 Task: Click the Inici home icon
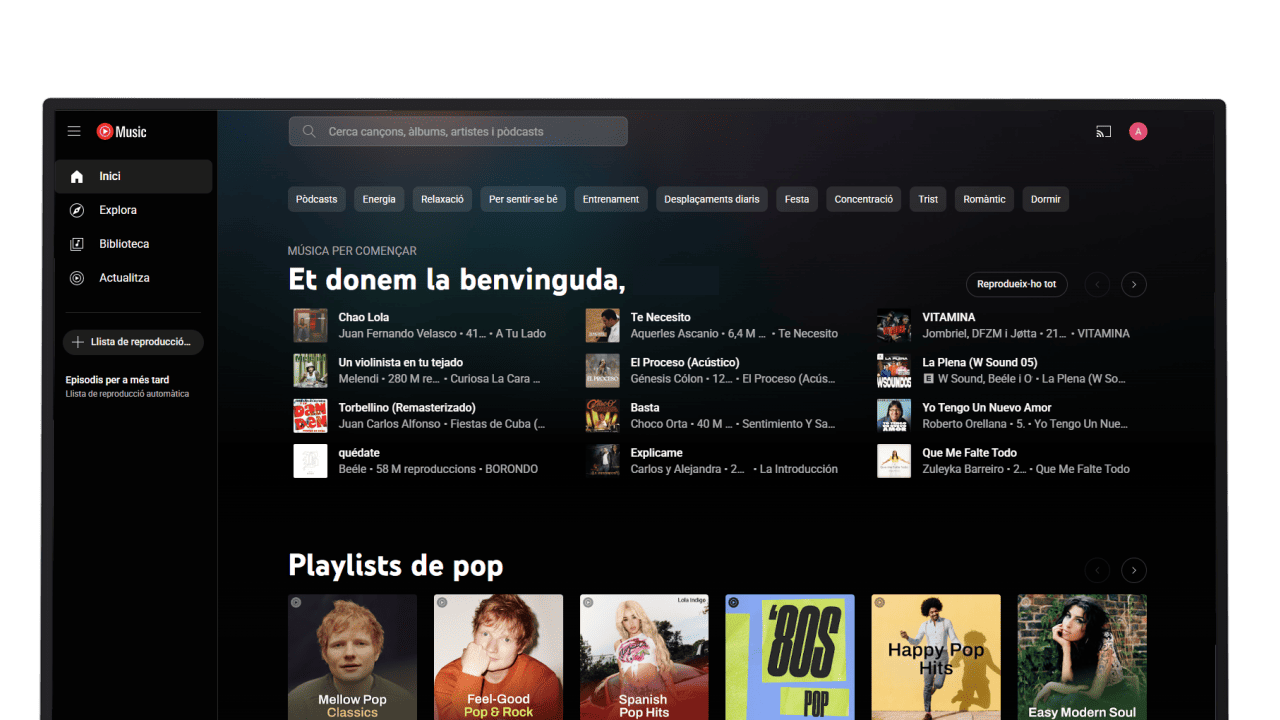click(77, 176)
